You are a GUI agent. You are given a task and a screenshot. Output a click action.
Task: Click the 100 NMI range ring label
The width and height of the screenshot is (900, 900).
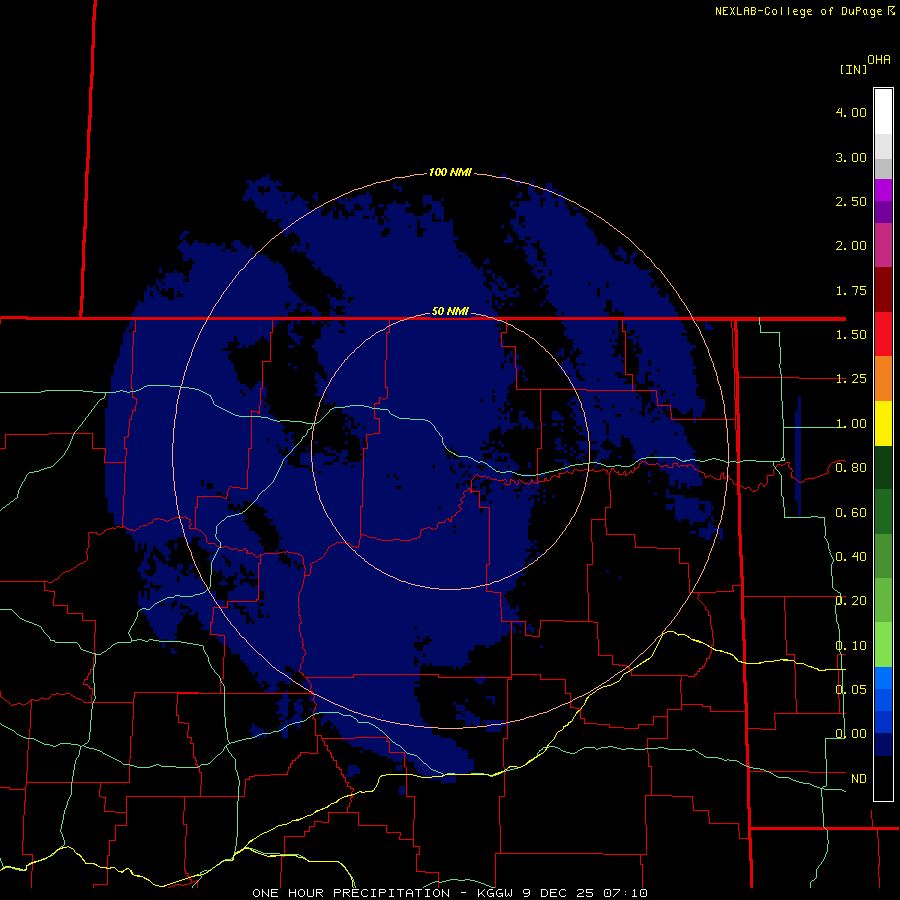pos(450,172)
